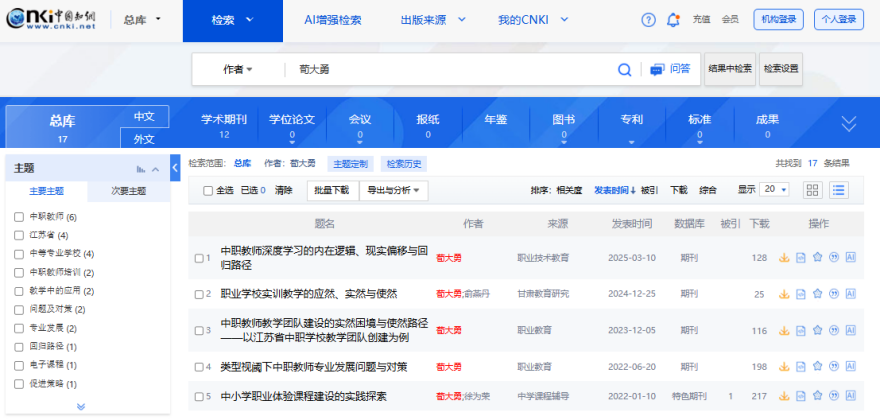Click the magnifier search icon in search bar
This screenshot has width=880, height=420.
pyautogui.click(x=624, y=69)
